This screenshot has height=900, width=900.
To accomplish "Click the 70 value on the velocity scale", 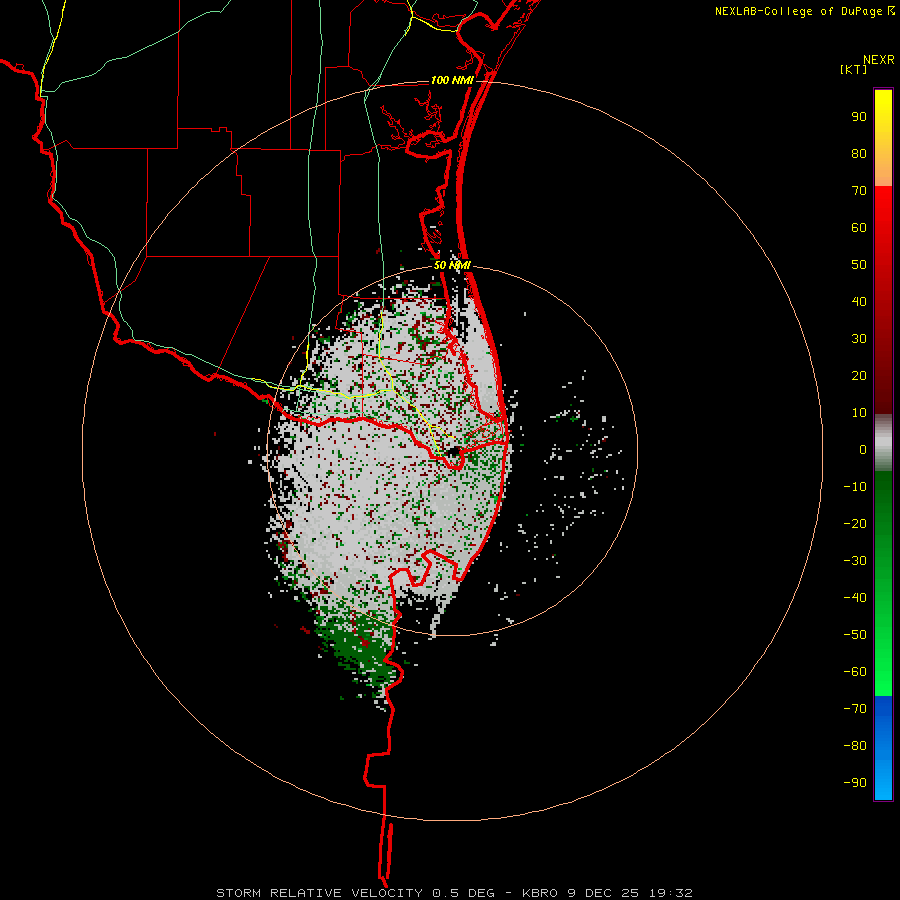I will pos(859,191).
